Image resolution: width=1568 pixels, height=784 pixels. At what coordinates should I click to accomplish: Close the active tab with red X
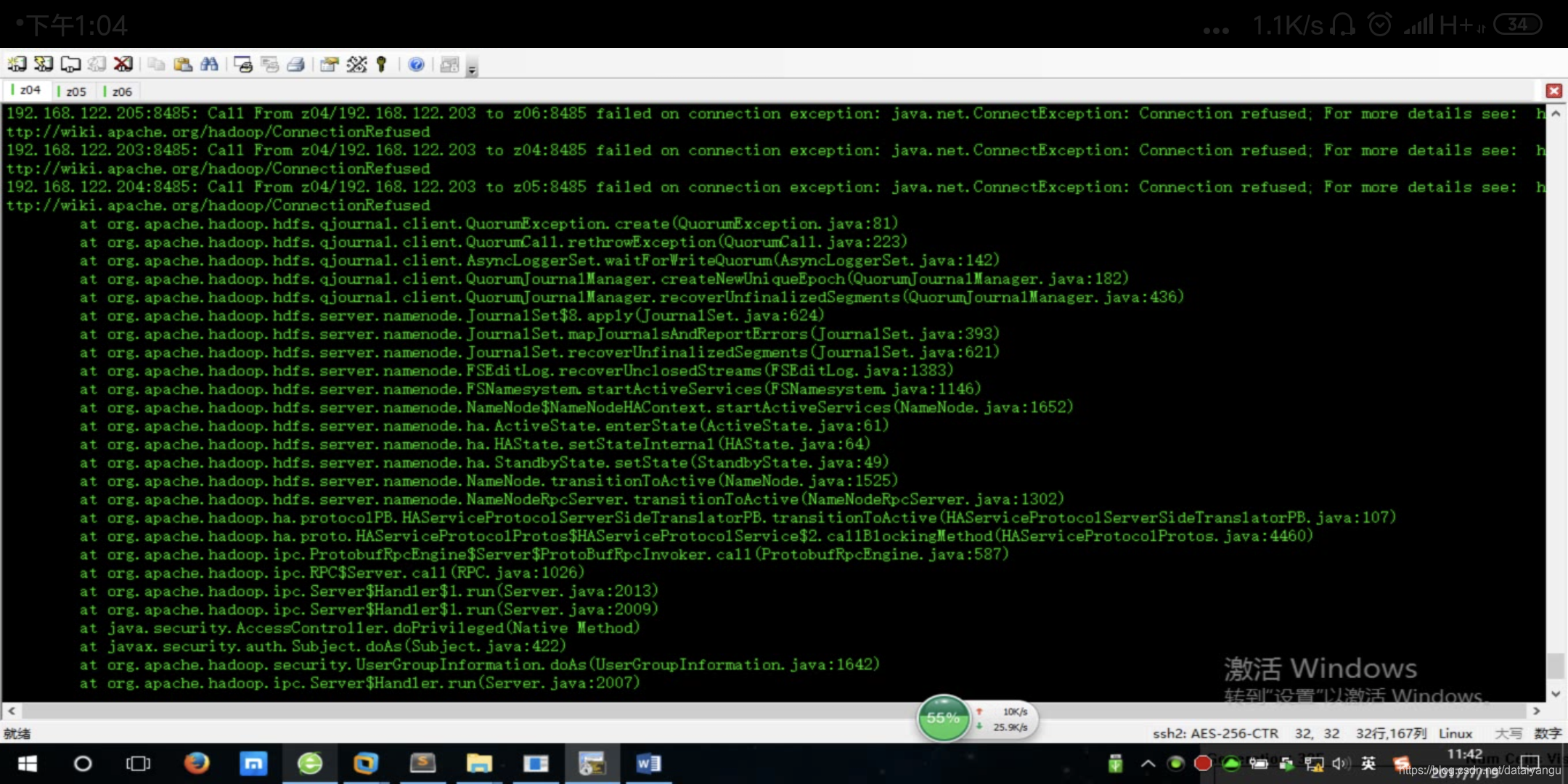(1553, 91)
